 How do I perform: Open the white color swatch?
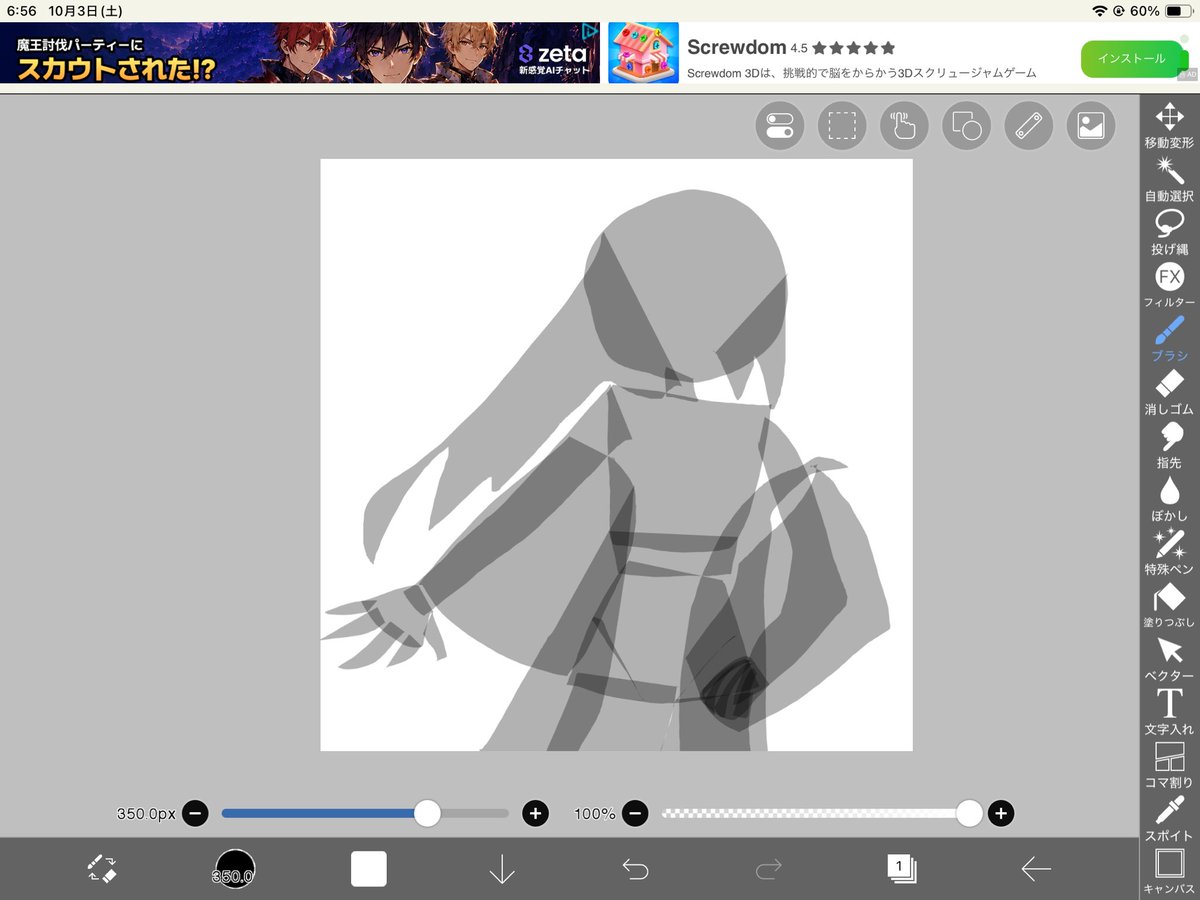369,869
